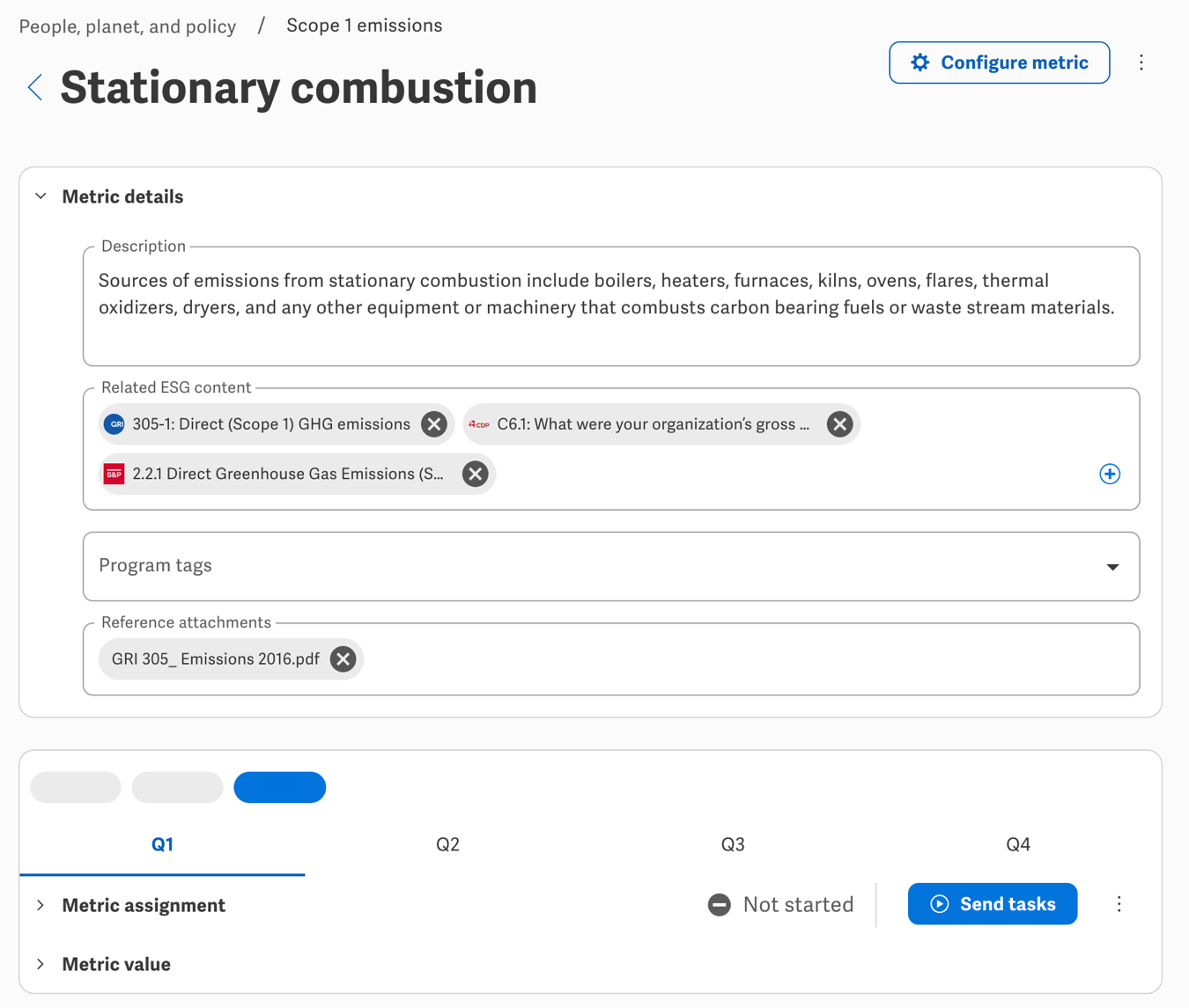Viewport: 1189px width, 1008px height.
Task: Open the page-level three-dot options menu
Action: (1141, 63)
